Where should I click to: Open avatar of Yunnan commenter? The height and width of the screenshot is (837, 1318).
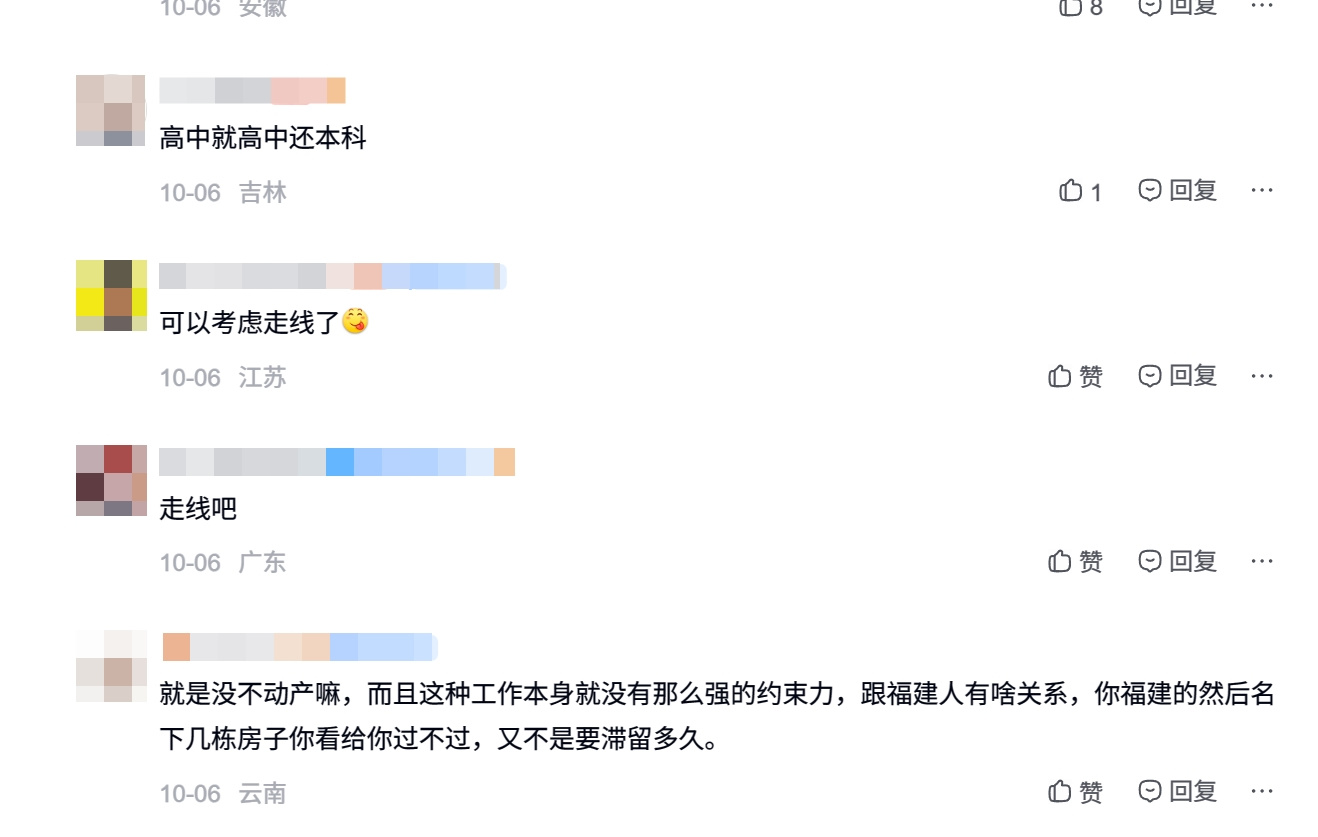click(111, 666)
